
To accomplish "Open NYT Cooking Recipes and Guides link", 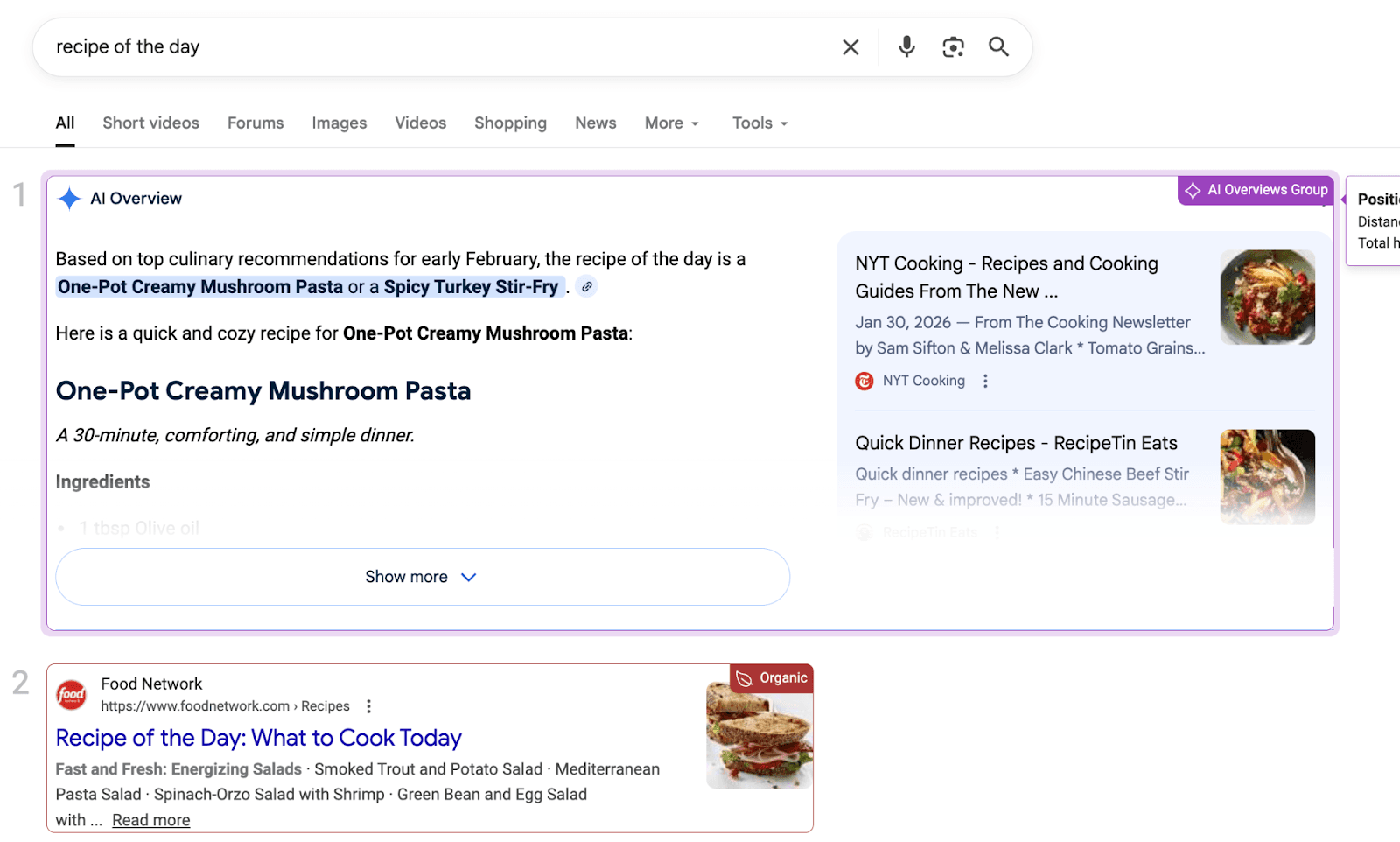I will point(1007,277).
